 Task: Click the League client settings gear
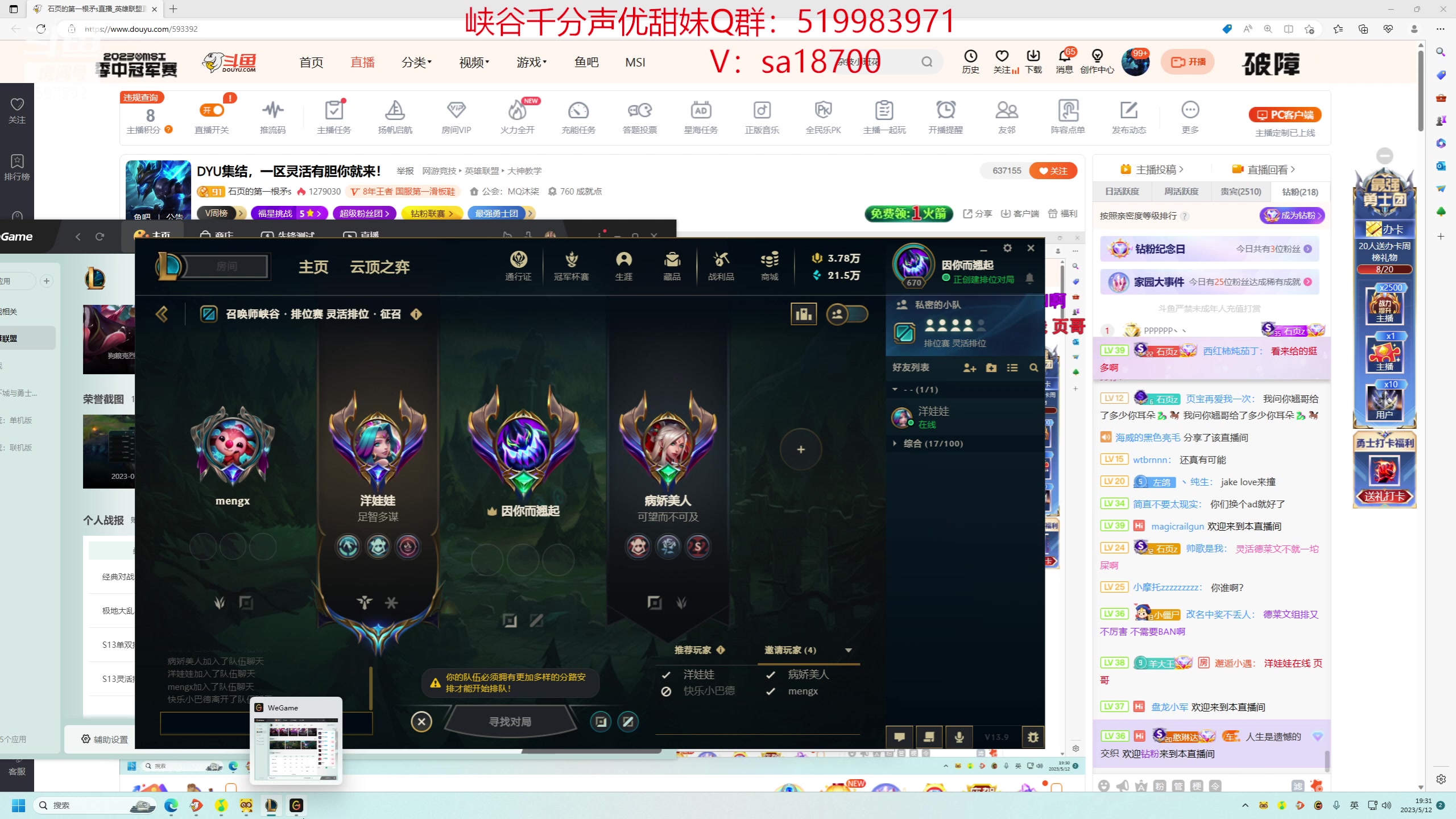click(1007, 248)
